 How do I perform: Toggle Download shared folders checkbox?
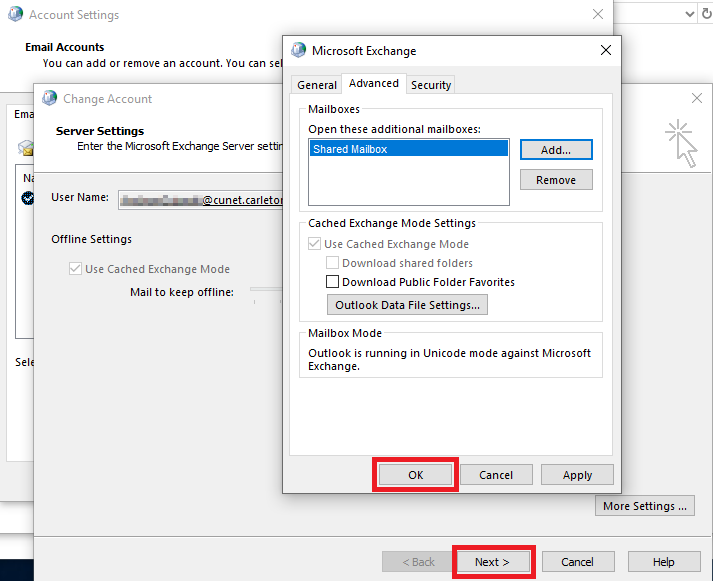332,263
